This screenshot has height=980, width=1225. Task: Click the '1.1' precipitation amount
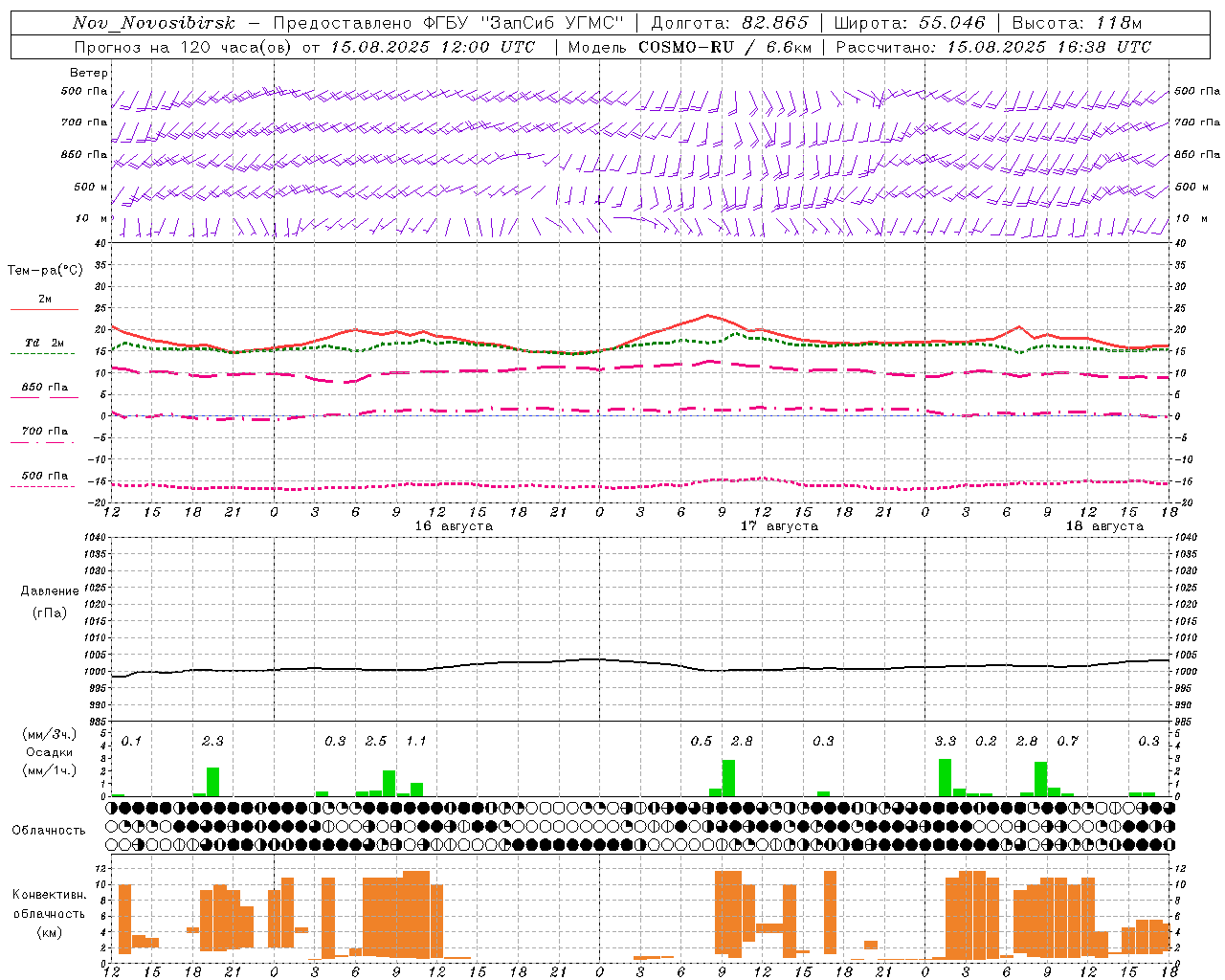(x=416, y=742)
